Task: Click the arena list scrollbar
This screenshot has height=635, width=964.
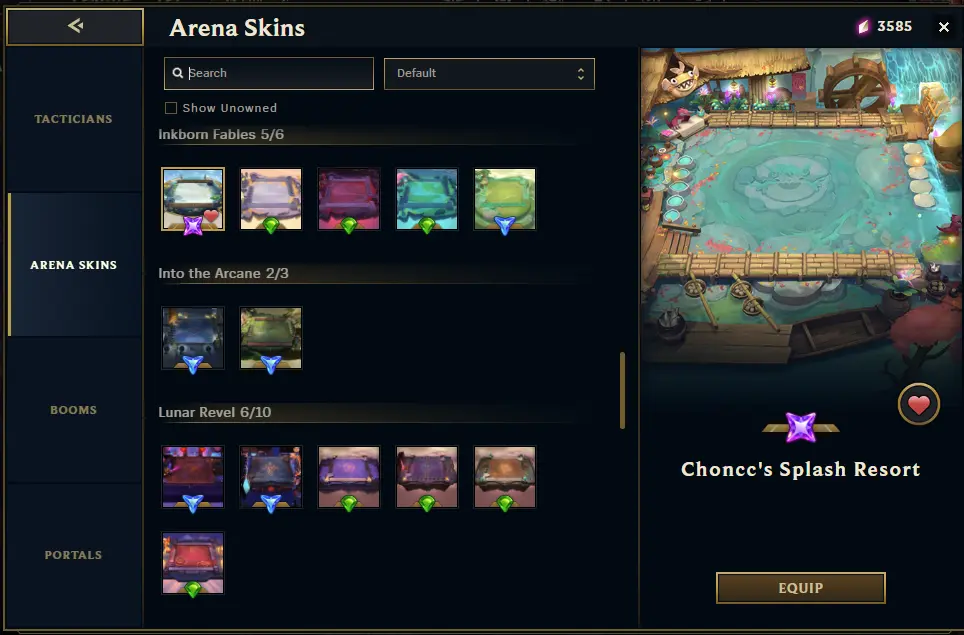Action: [x=622, y=390]
